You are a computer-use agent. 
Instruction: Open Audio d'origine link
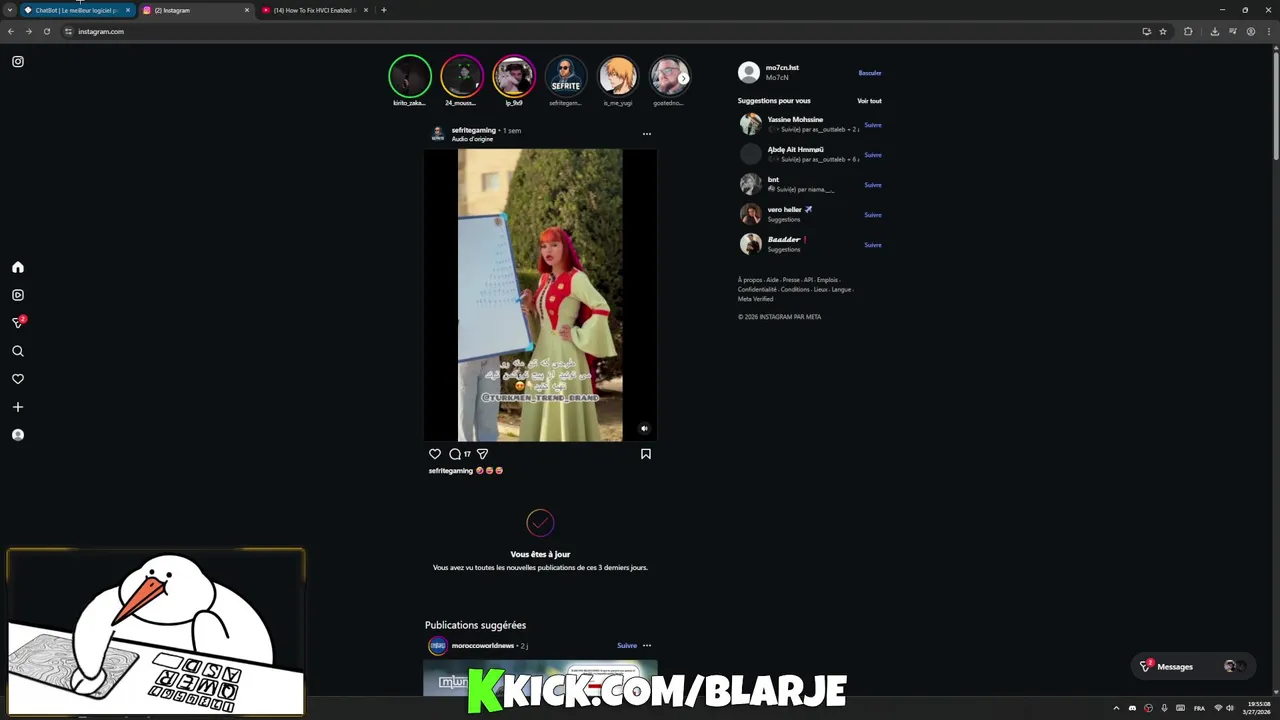coord(472,139)
